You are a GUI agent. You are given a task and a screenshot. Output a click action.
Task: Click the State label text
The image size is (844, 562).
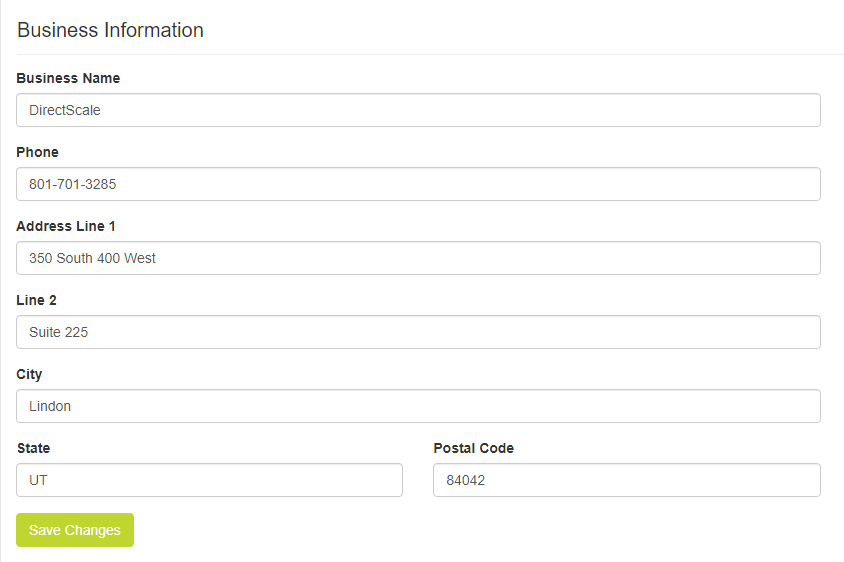point(33,448)
